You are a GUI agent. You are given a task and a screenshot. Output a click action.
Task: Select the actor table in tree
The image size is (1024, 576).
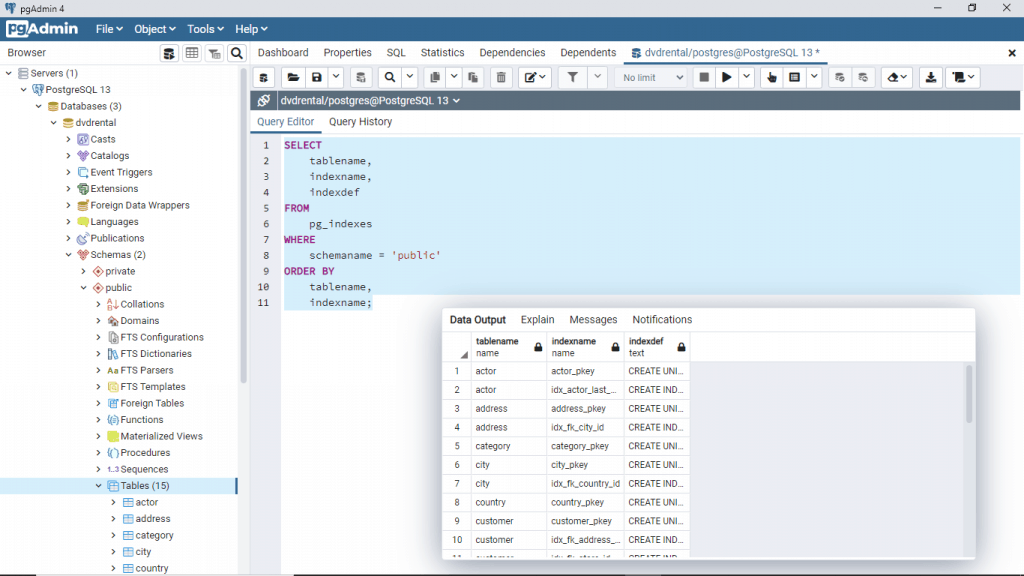pyautogui.click(x=147, y=502)
